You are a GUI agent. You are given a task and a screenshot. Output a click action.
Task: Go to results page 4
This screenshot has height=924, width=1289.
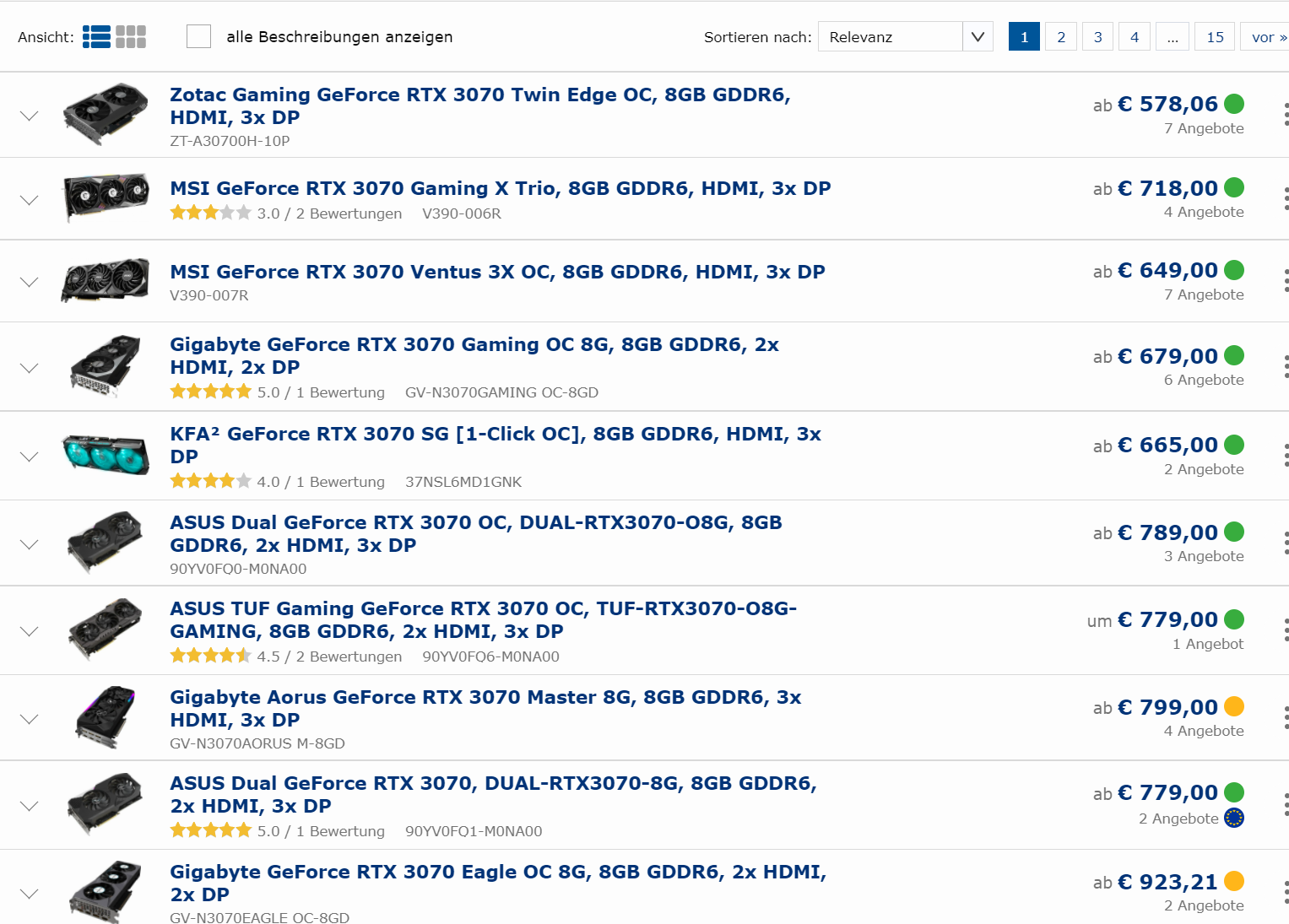point(1135,37)
